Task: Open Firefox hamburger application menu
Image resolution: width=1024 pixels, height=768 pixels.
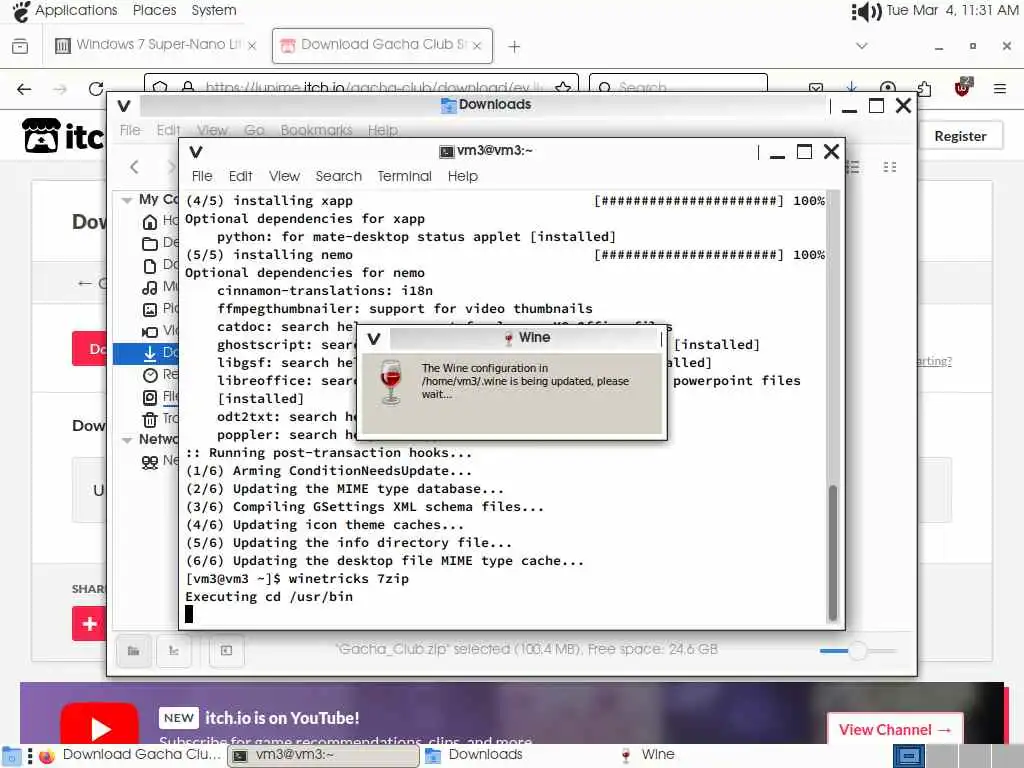Action: click(x=999, y=88)
